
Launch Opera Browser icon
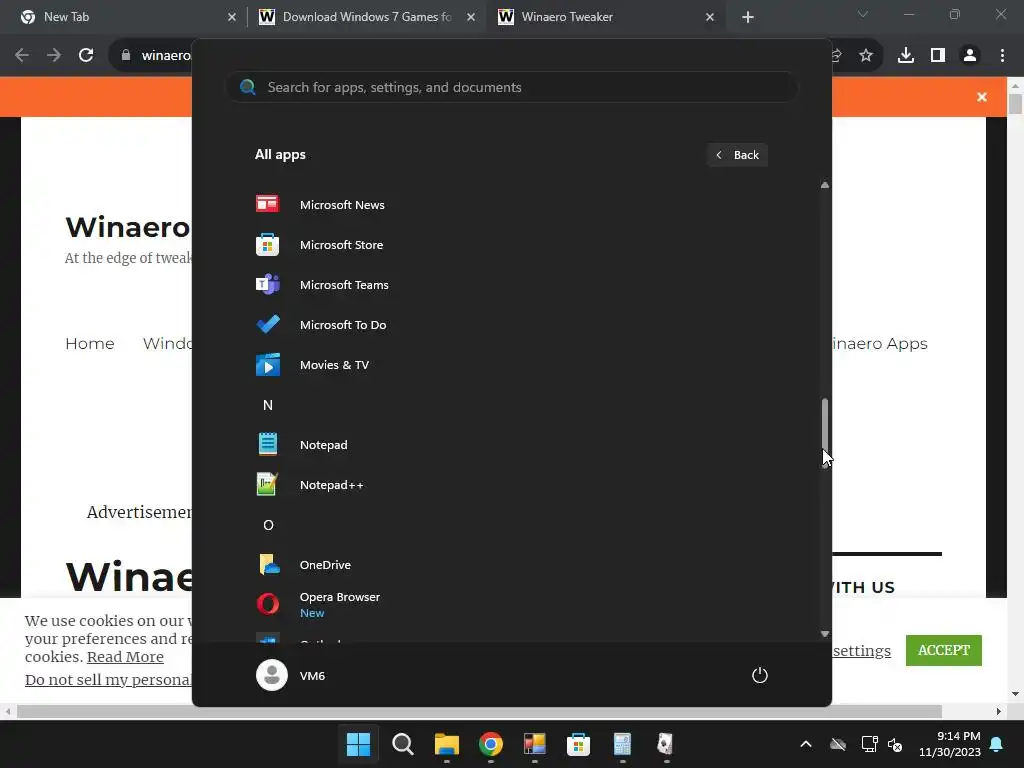[267, 604]
